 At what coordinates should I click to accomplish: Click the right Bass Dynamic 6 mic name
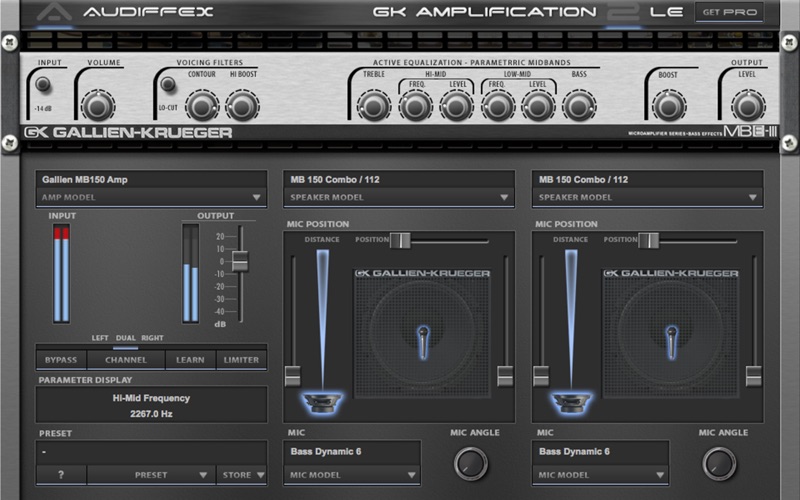[574, 452]
